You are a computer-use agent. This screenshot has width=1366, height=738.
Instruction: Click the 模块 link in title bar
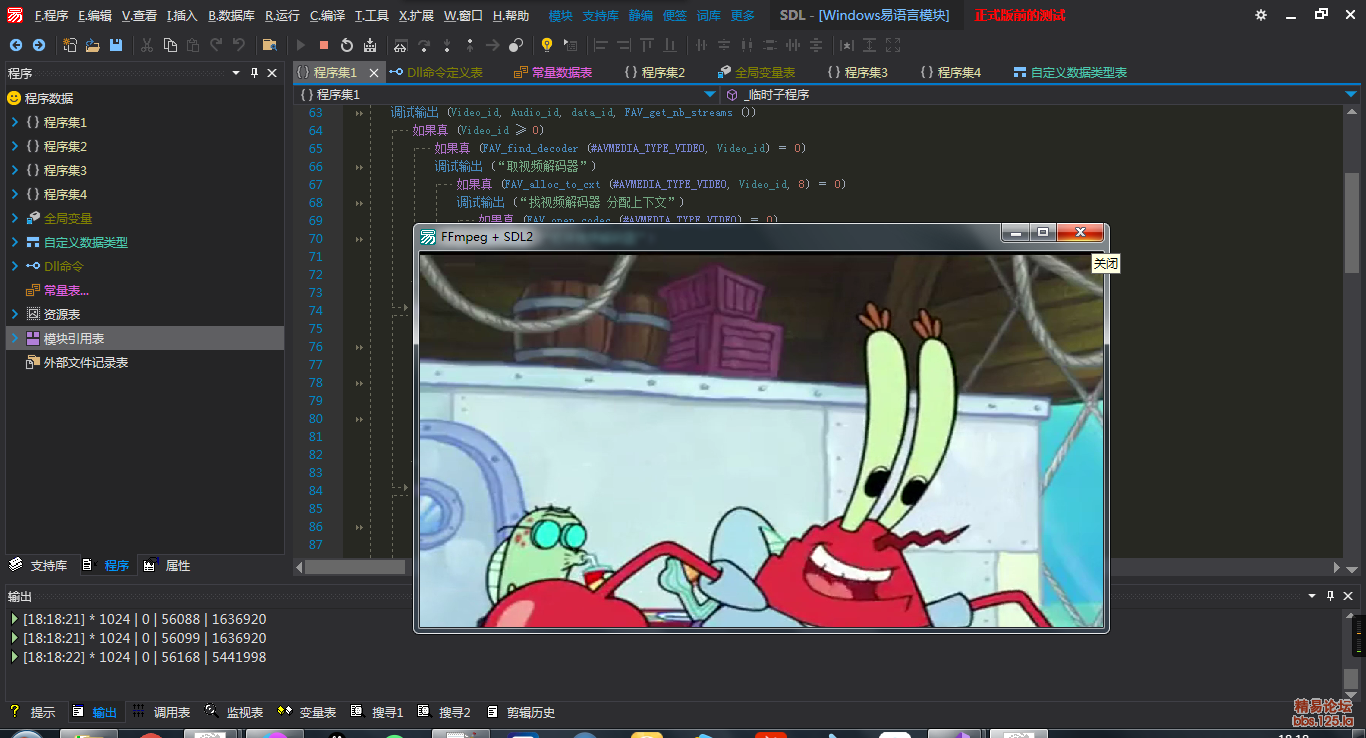tap(561, 15)
